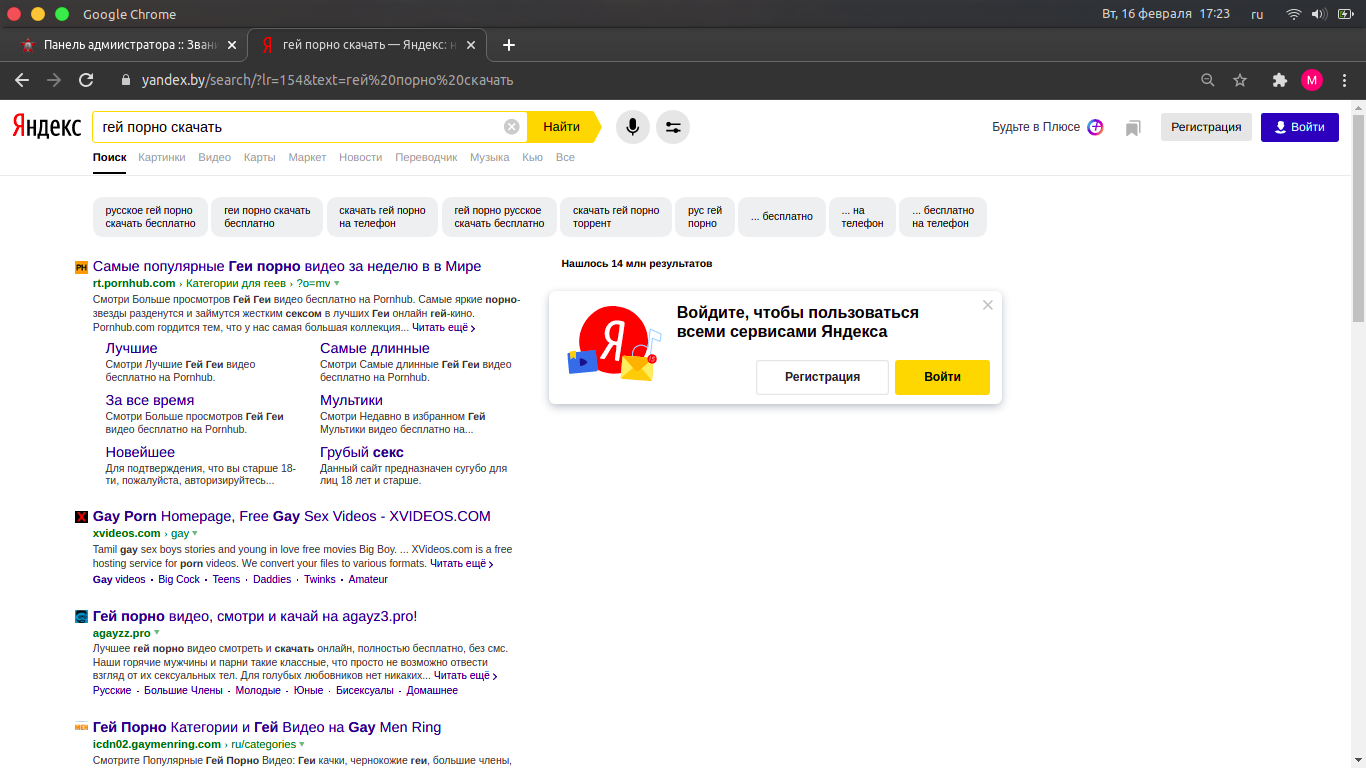Viewport: 1366px width, 768px height.
Task: Close the Yandex login prompt card
Action: coord(988,305)
